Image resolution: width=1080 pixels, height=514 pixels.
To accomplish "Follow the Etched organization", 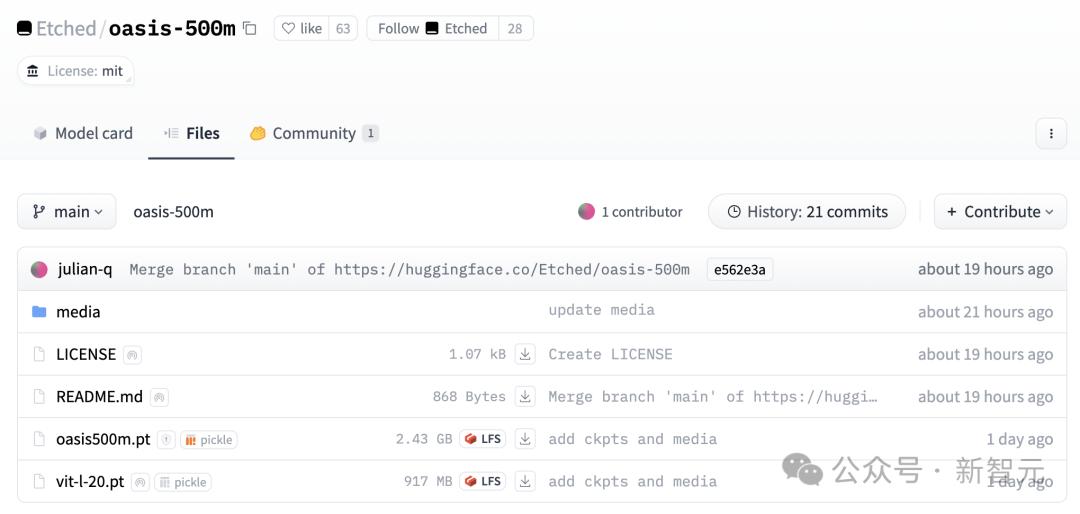I will (431, 29).
